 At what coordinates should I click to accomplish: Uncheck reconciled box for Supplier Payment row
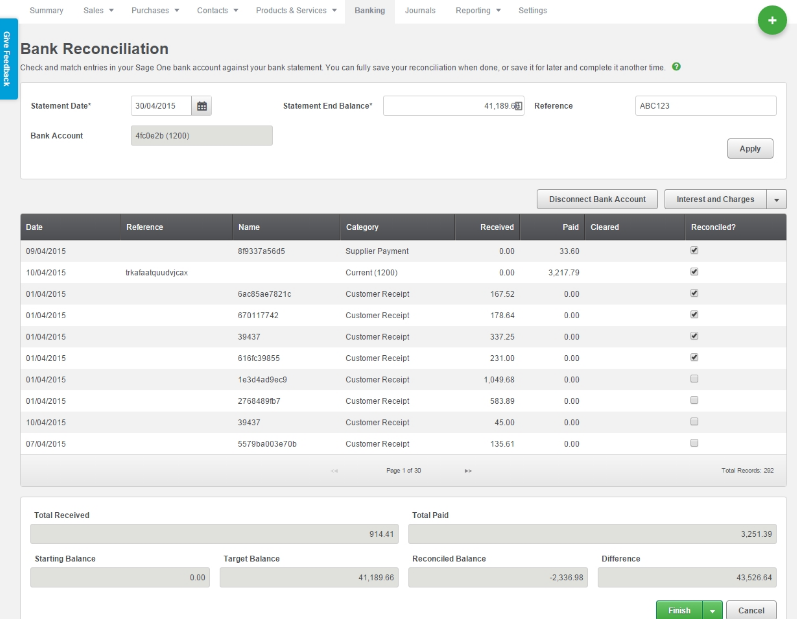click(x=694, y=251)
